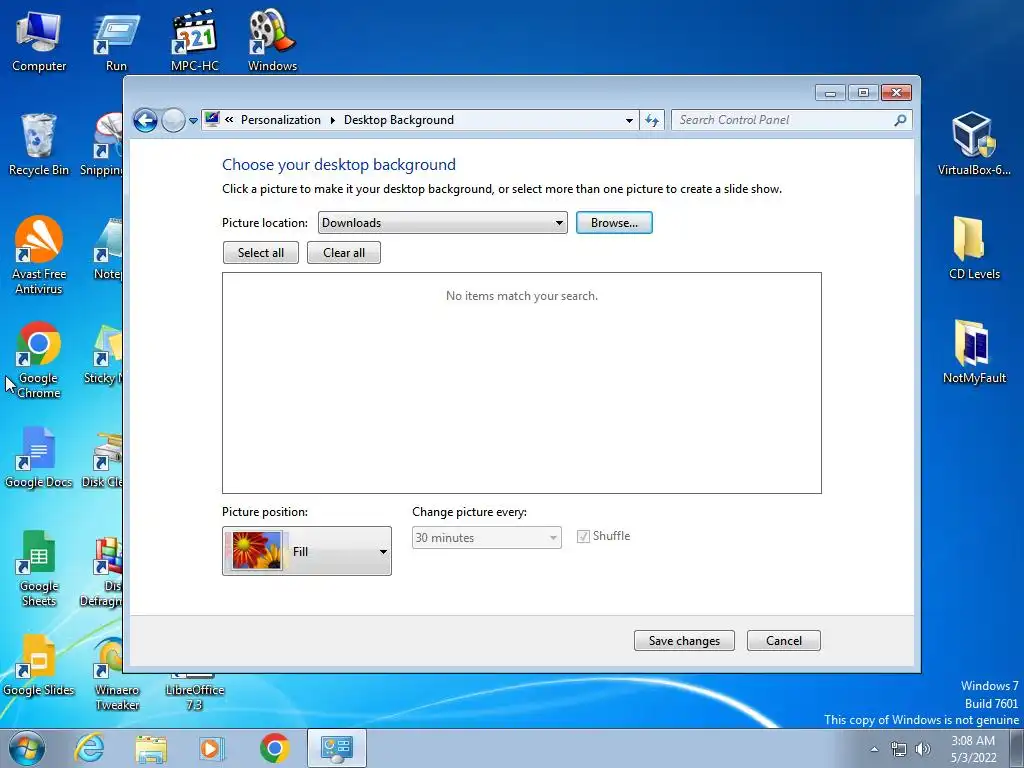Open the Change picture every dropdown
This screenshot has width=1024, height=768.
pyautogui.click(x=487, y=537)
